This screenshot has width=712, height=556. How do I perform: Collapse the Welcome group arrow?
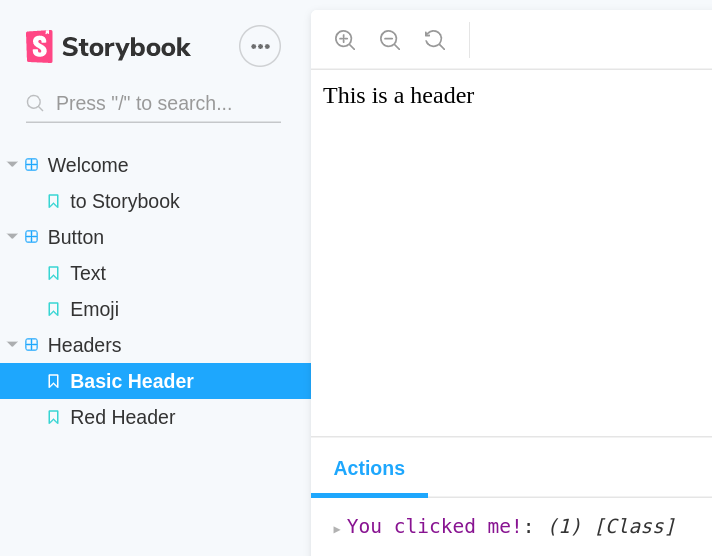pos(12,164)
